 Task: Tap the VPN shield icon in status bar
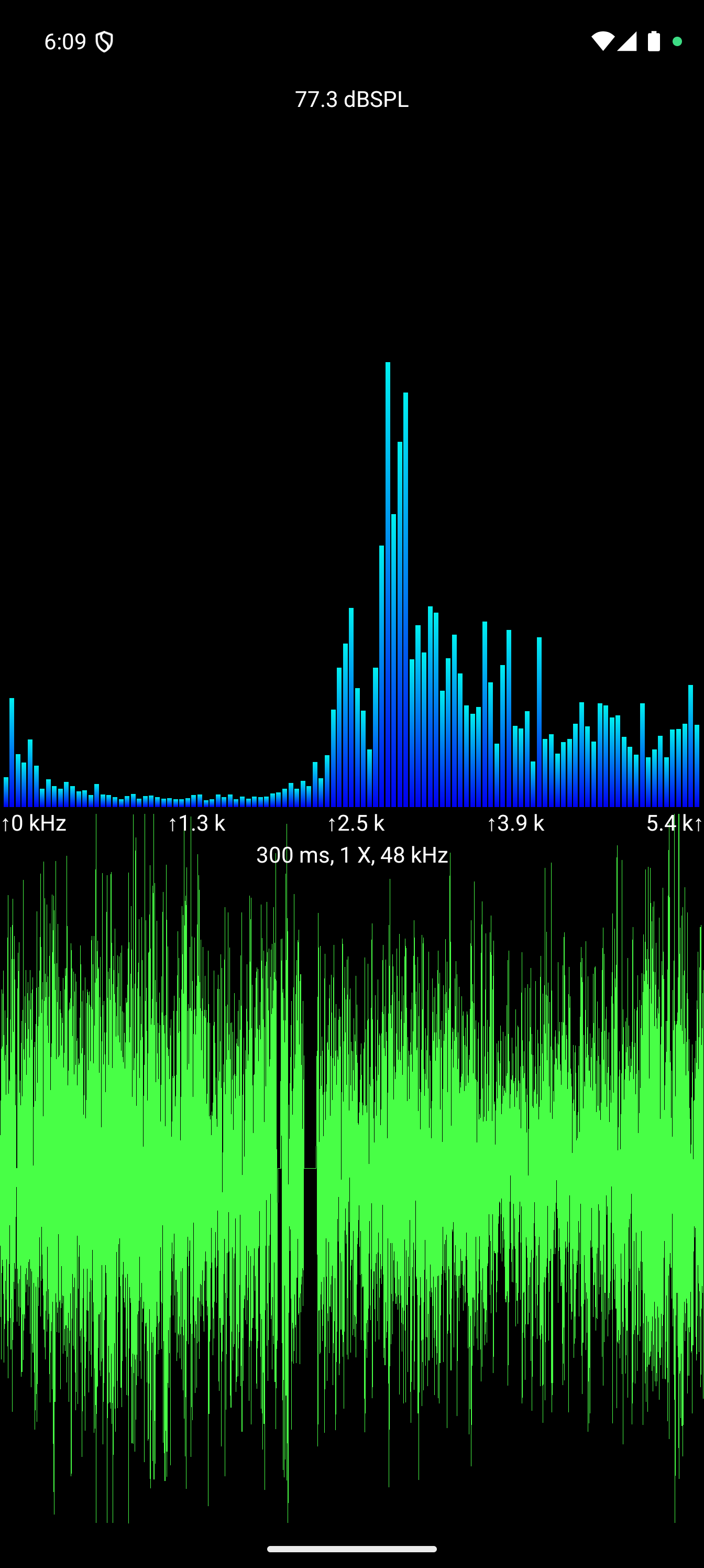(105, 41)
